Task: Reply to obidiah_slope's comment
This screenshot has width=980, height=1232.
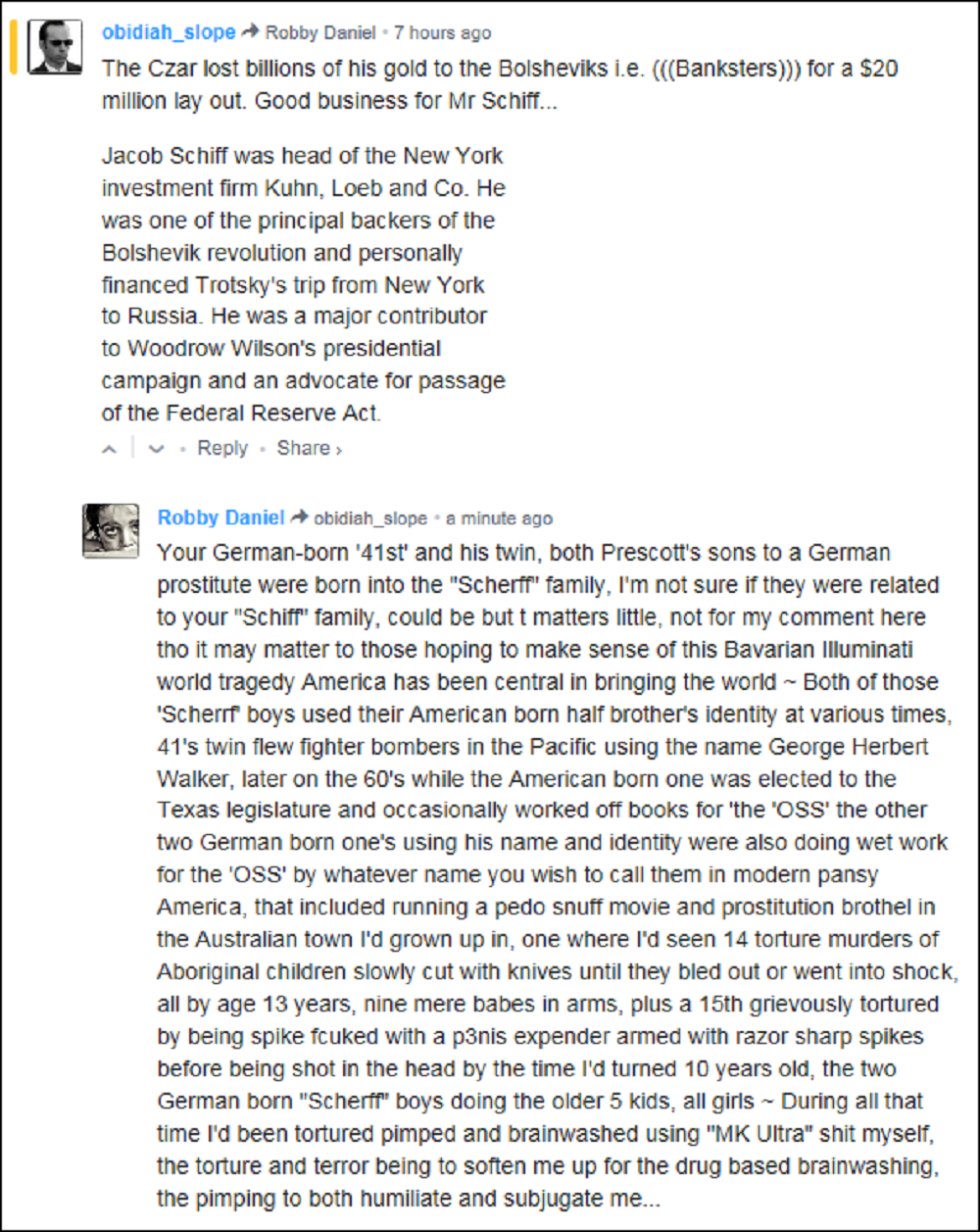Action: pos(222,448)
